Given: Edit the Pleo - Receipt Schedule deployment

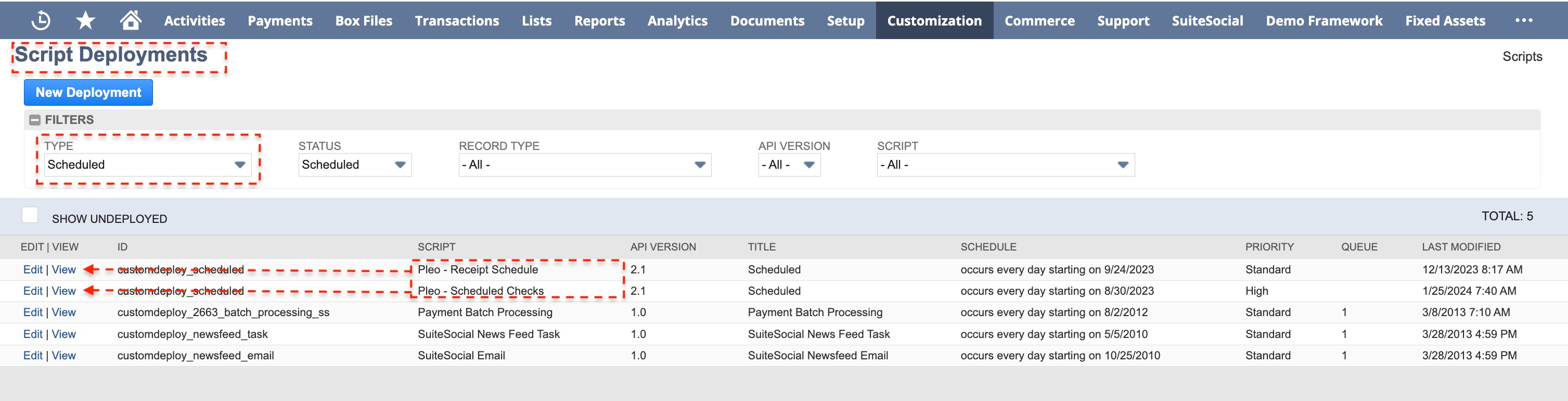Looking at the screenshot, I should tap(33, 269).
